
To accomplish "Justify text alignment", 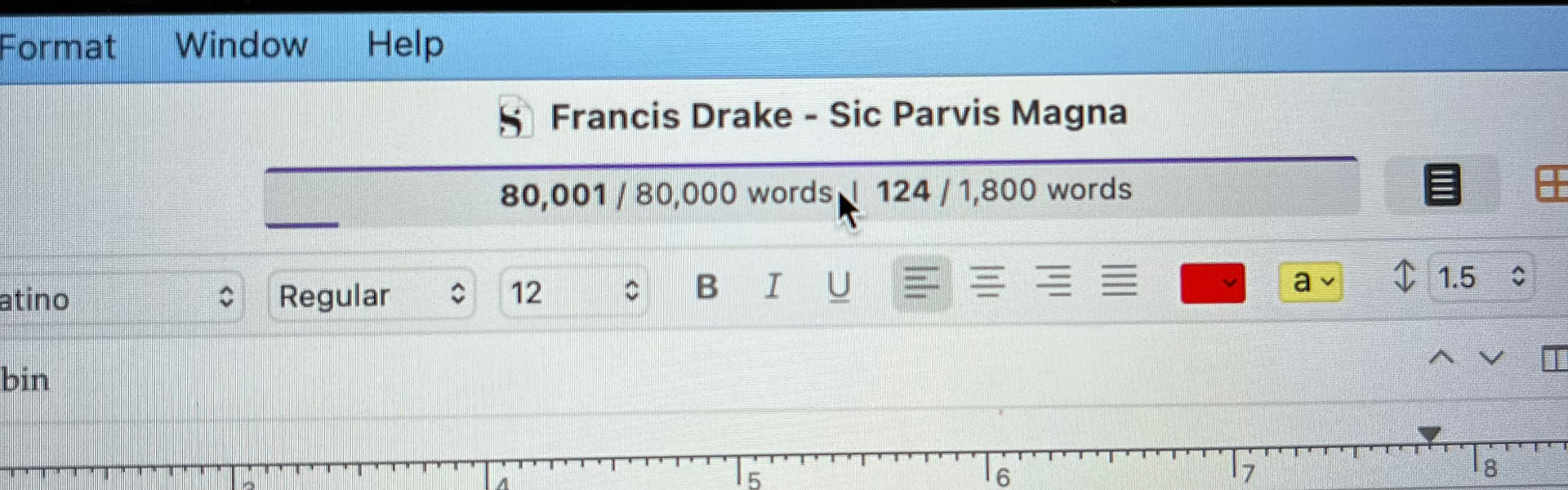I will click(x=1119, y=280).
